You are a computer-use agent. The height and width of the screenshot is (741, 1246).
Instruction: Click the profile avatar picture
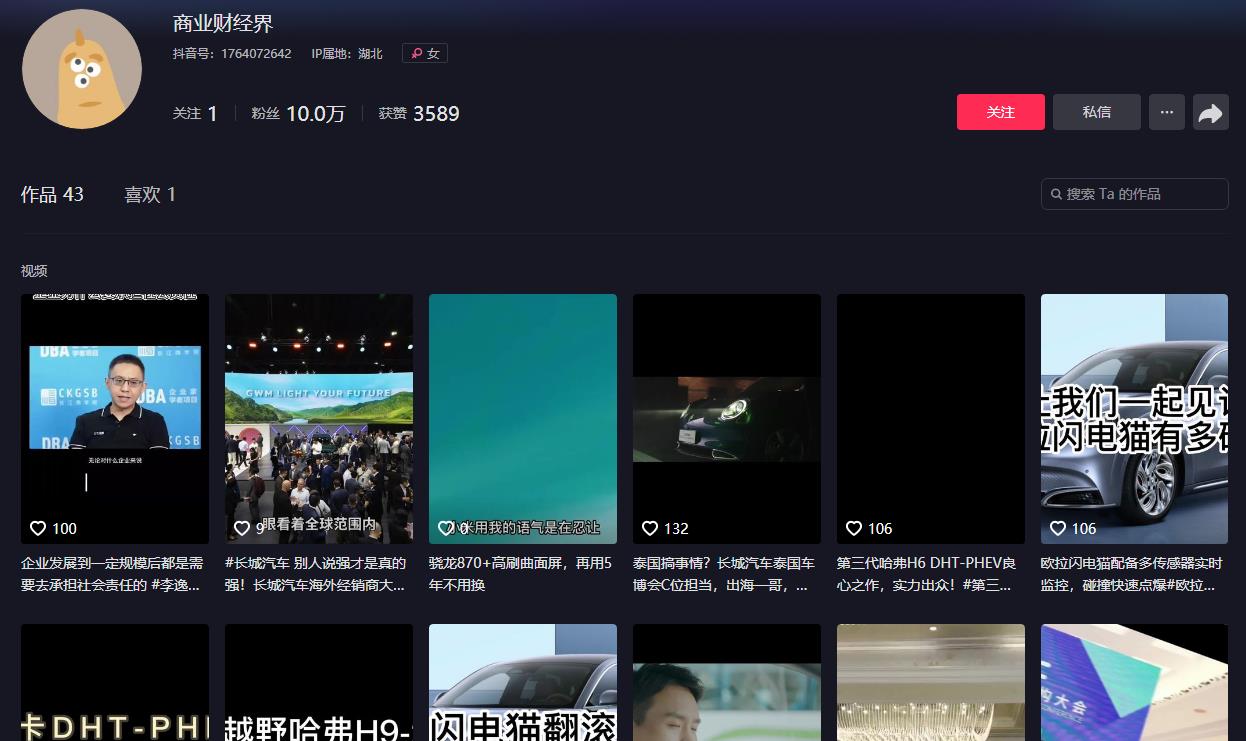tap(82, 69)
